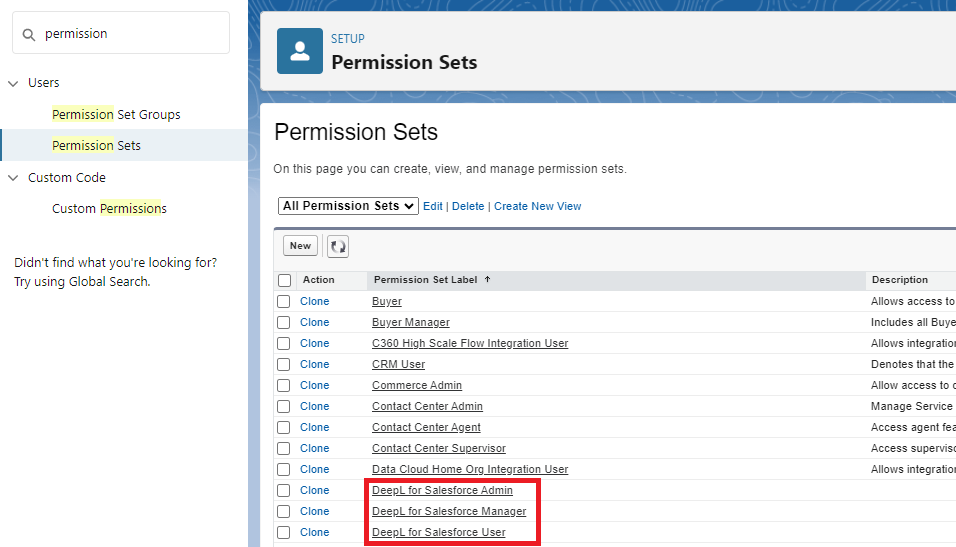The image size is (956, 547).
Task: Check the box for the Buyer row
Action: click(284, 302)
